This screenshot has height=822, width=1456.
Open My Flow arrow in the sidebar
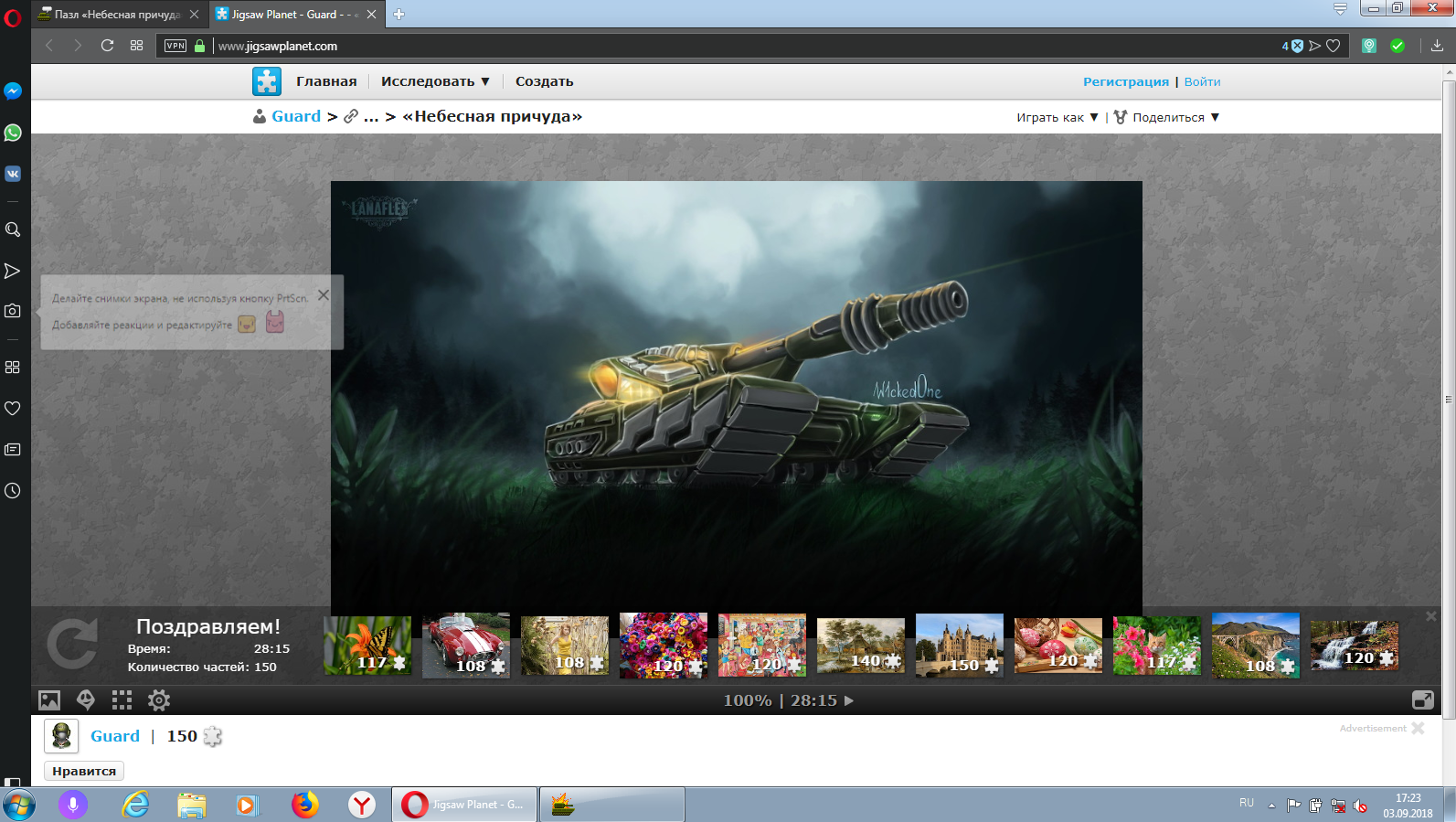tap(13, 271)
